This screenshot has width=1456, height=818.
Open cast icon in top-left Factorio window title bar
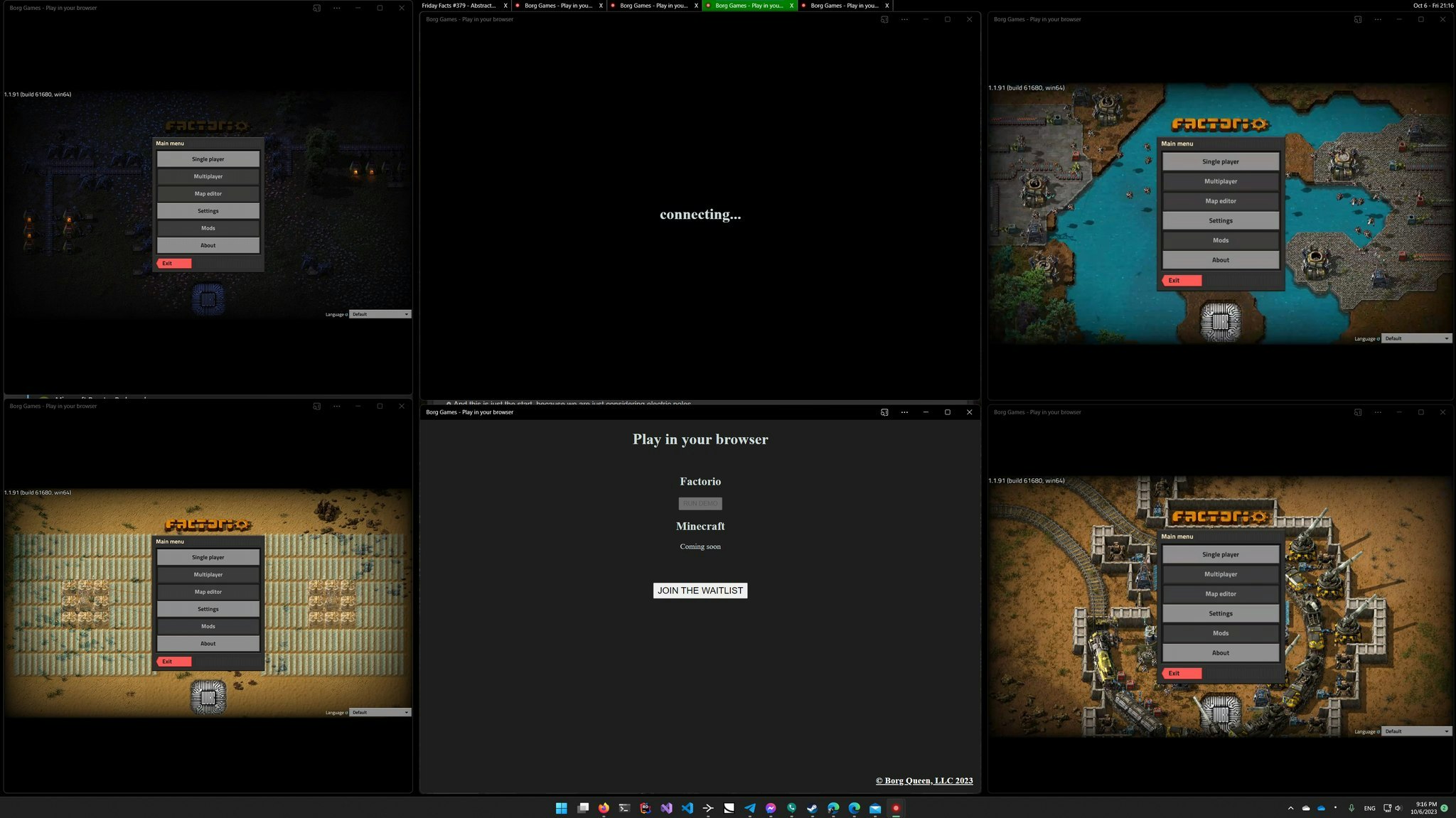click(x=316, y=8)
